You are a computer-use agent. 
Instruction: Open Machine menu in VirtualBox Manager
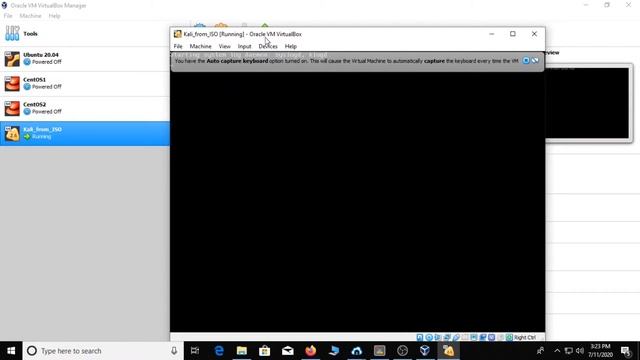(x=30, y=16)
